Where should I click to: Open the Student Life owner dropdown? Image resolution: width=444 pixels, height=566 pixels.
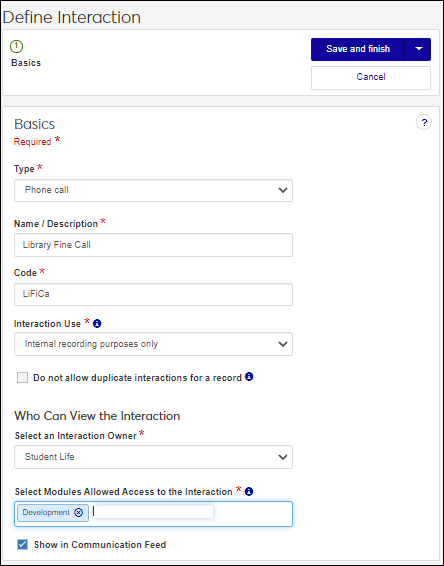pyautogui.click(x=153, y=457)
